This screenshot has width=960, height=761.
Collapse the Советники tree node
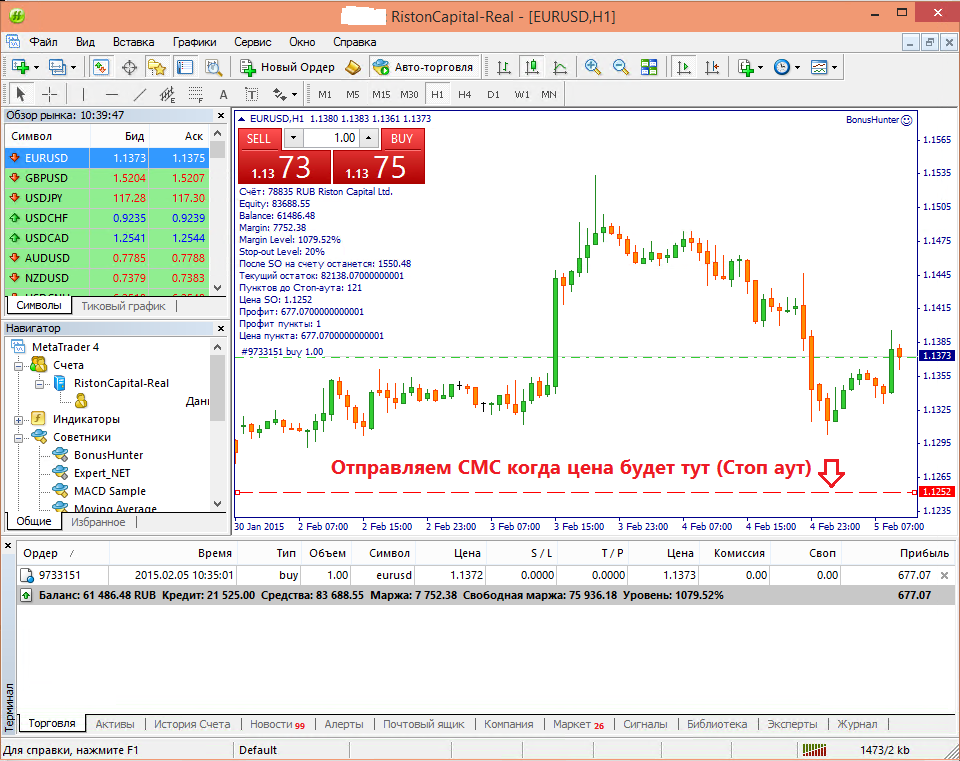[18, 438]
